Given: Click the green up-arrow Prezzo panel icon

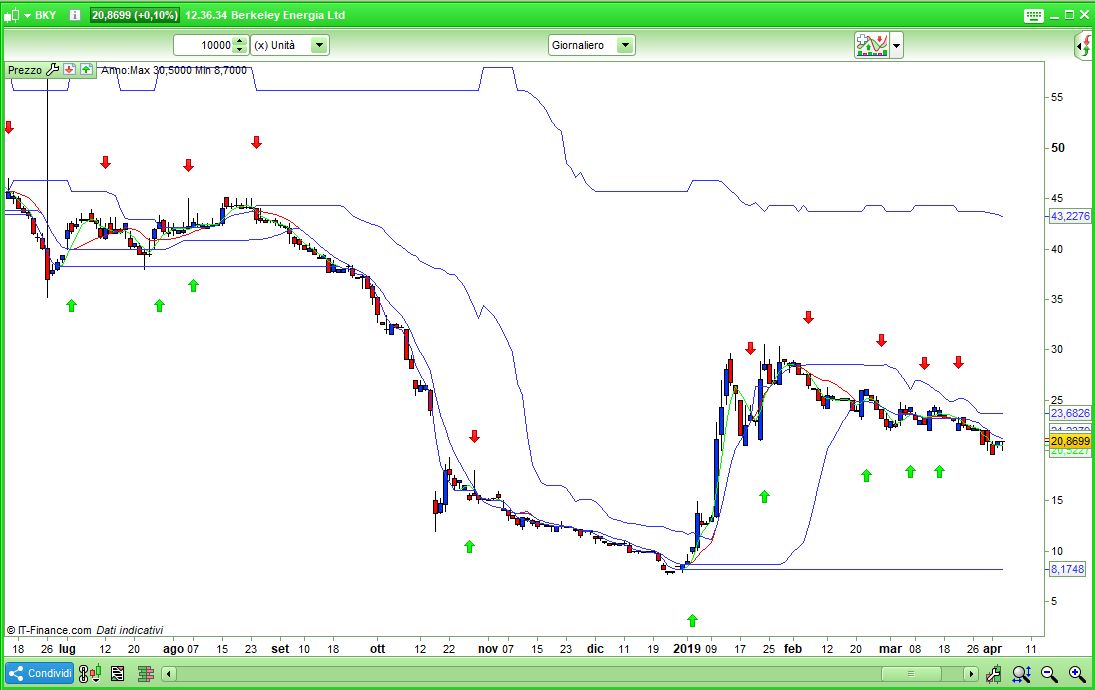Looking at the screenshot, I should 86,70.
